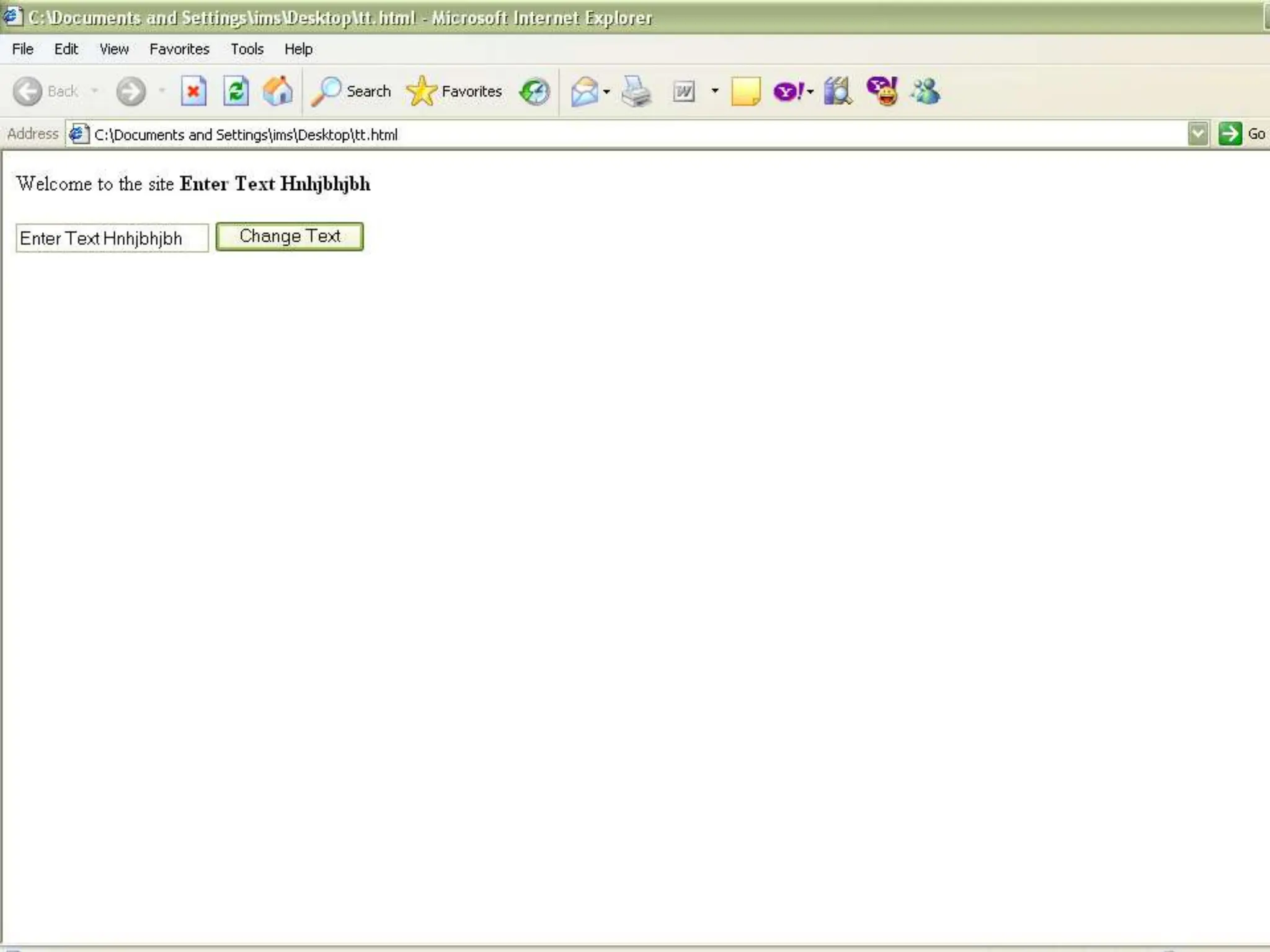Expand the address bar dropdown
Screen dimensions: 1270x952
1197,134
